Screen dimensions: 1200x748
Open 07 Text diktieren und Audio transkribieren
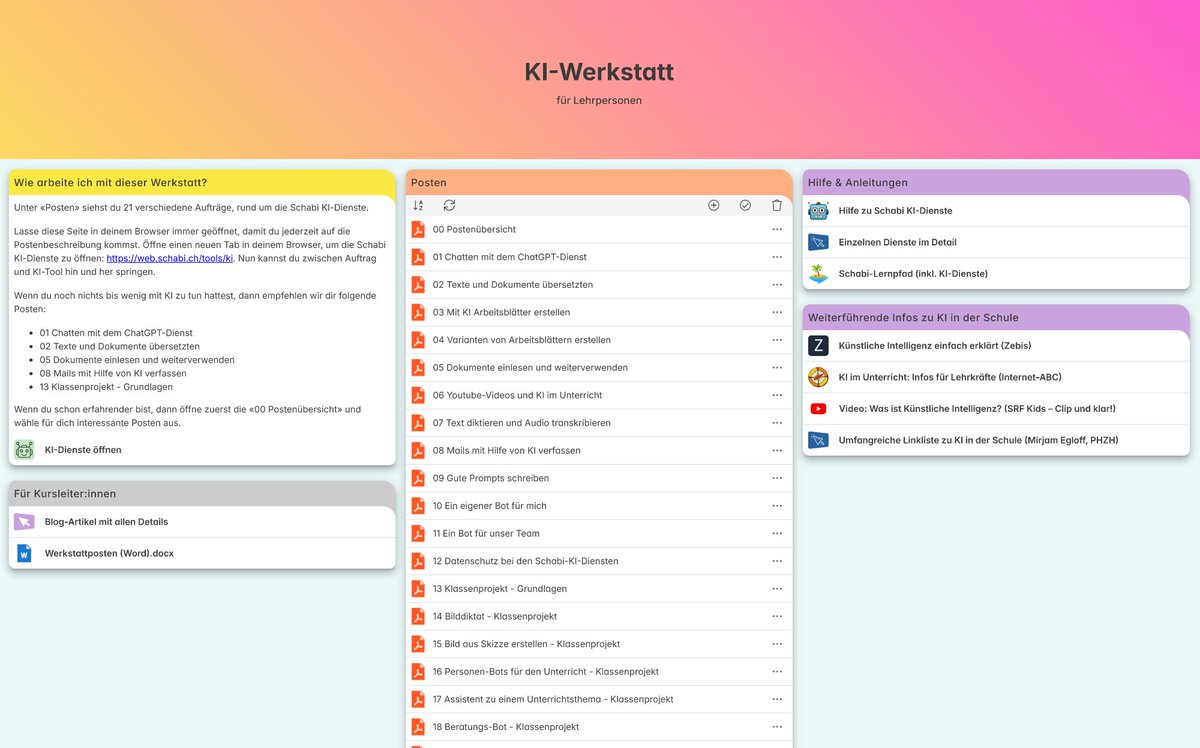point(521,423)
